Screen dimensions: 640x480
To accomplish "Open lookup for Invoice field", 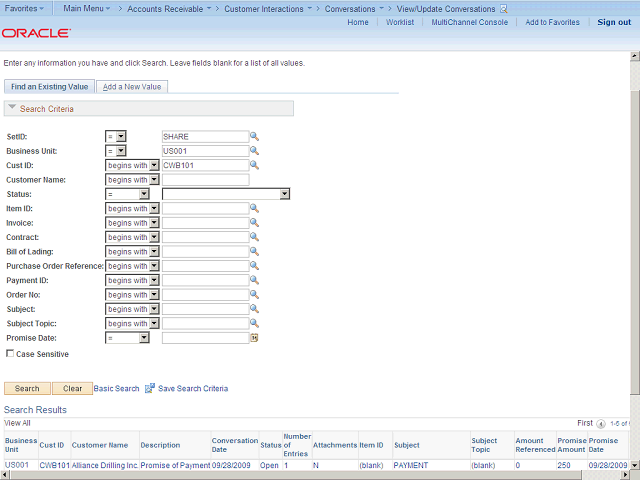I will point(254,222).
